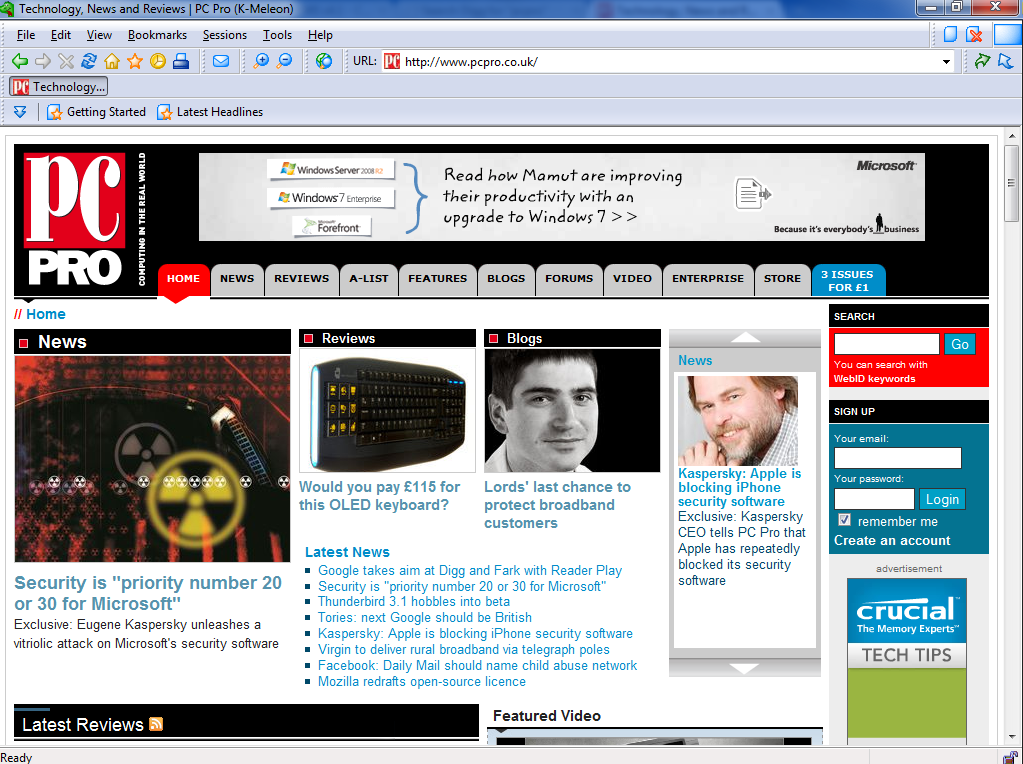Image resolution: width=1023 pixels, height=764 pixels.
Task: Open the VIDEO navigation tab
Action: pyautogui.click(x=632, y=279)
